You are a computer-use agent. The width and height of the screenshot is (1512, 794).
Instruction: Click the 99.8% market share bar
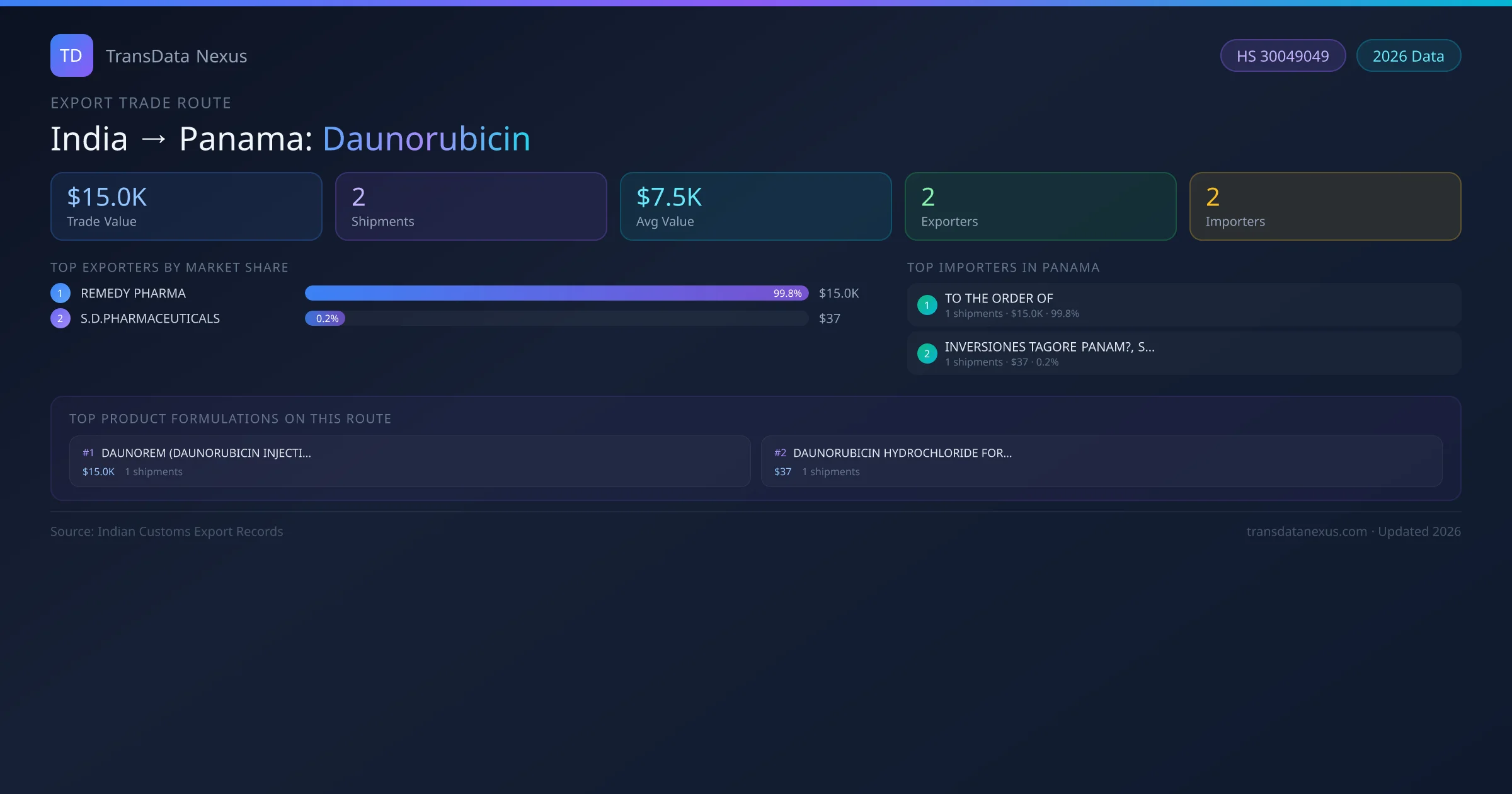click(556, 293)
